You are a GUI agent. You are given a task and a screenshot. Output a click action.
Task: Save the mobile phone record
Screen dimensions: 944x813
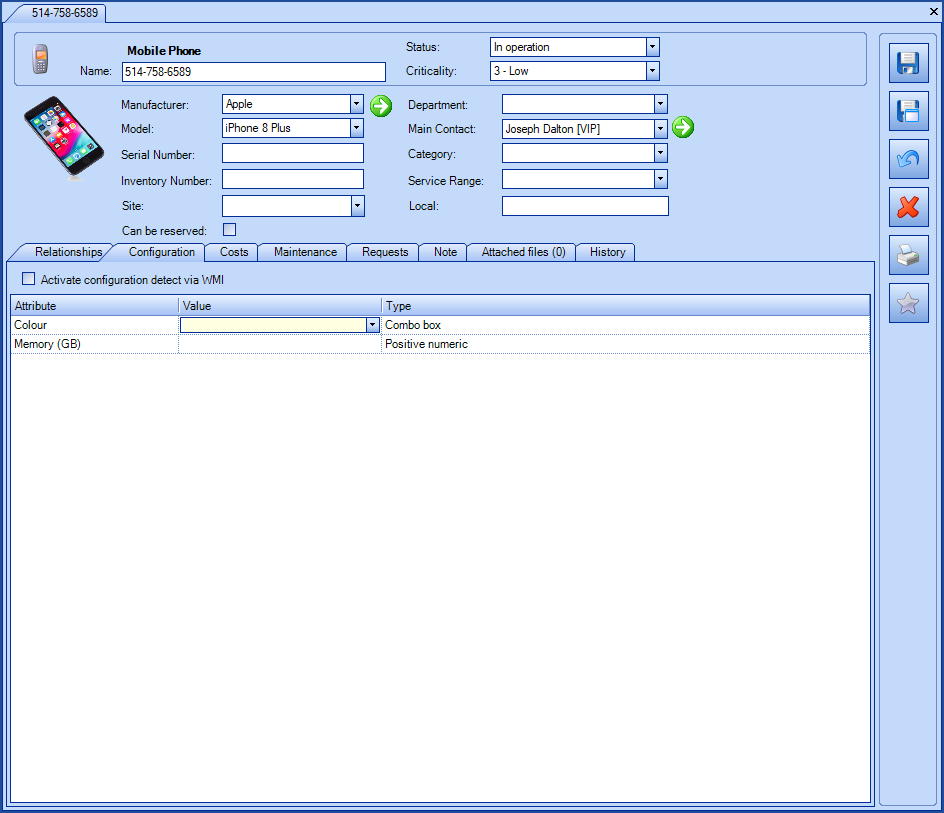(x=908, y=63)
